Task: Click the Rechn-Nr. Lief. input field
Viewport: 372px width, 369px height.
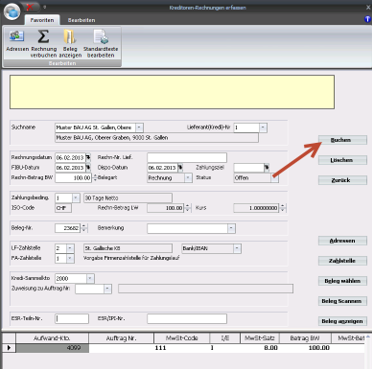Action: click(187, 157)
